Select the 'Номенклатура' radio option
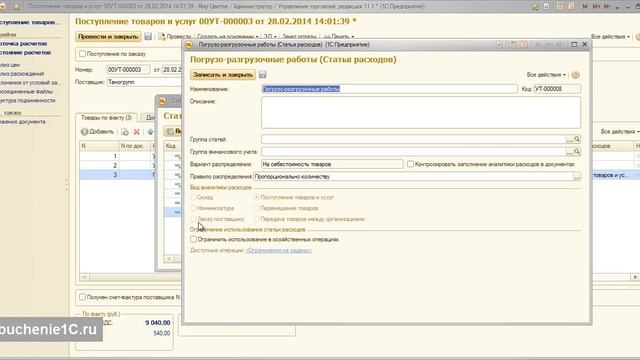Screen dimensions: 640x360 point(193,208)
